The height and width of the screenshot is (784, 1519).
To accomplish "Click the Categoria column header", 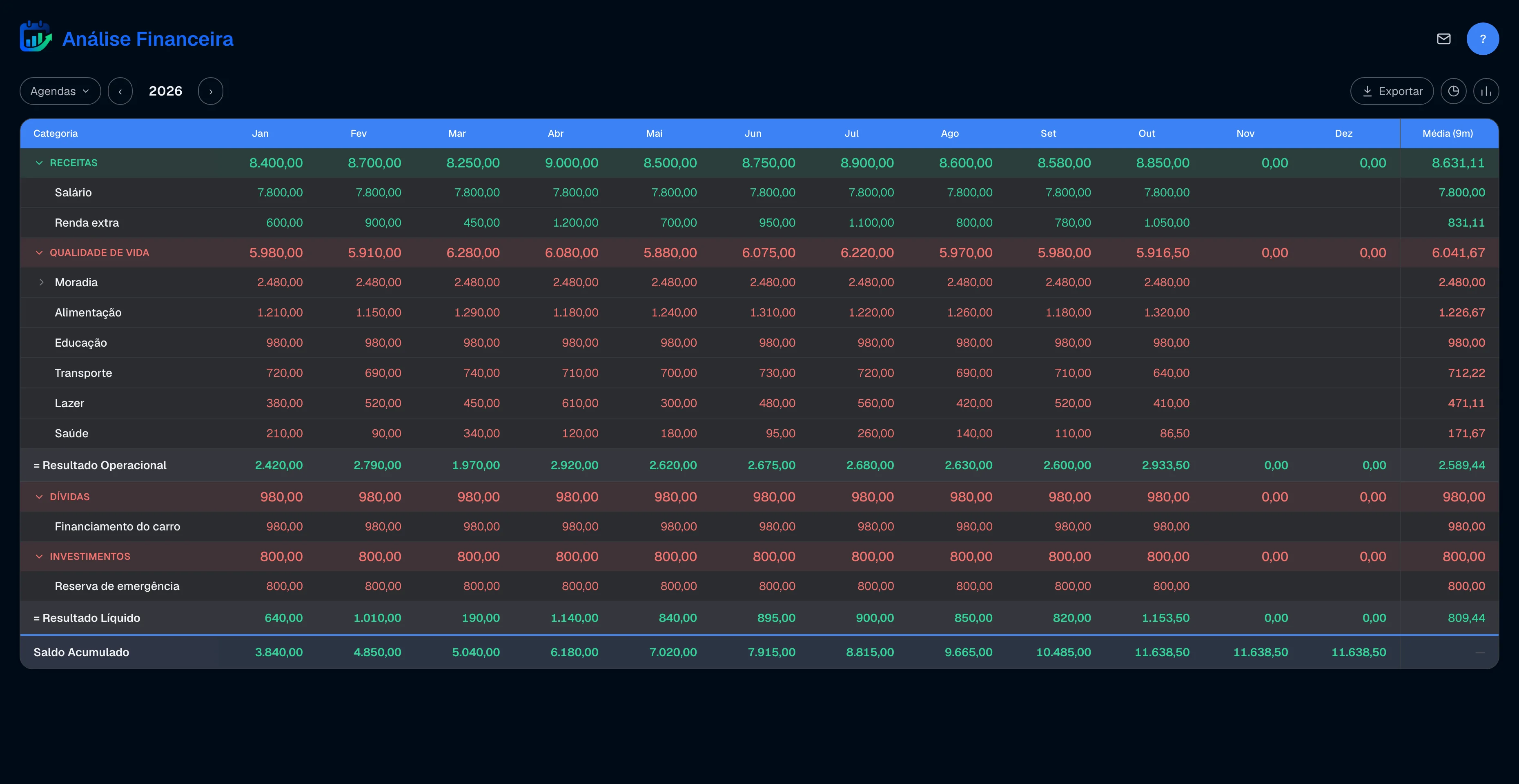I will pos(56,133).
